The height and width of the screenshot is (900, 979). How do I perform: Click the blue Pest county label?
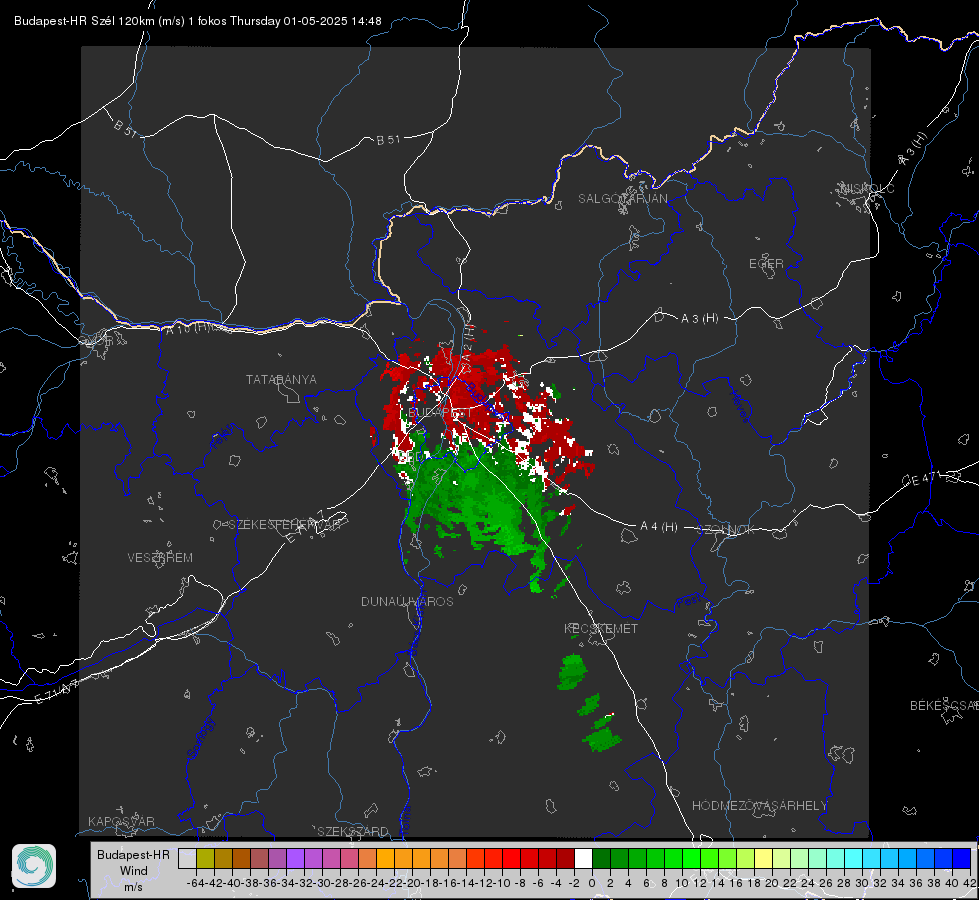(x=689, y=601)
